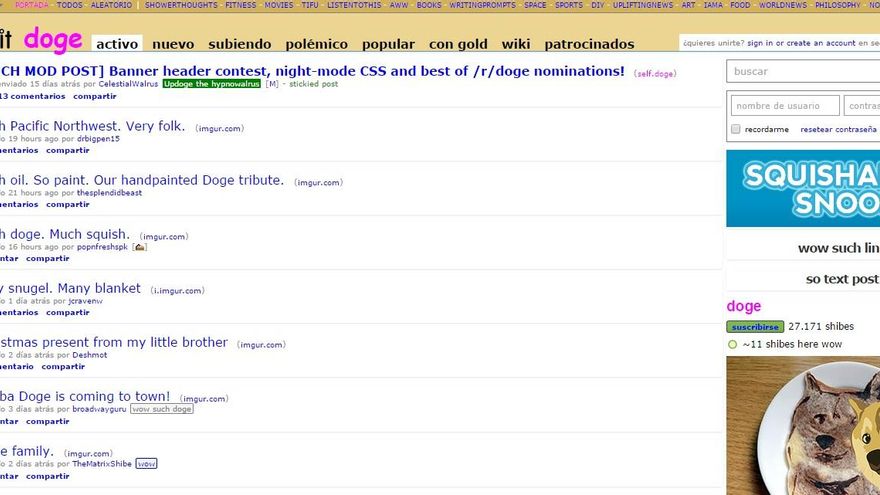Open the handpainted Doge tribute post
This screenshot has height=495, width=880.
coord(142,181)
